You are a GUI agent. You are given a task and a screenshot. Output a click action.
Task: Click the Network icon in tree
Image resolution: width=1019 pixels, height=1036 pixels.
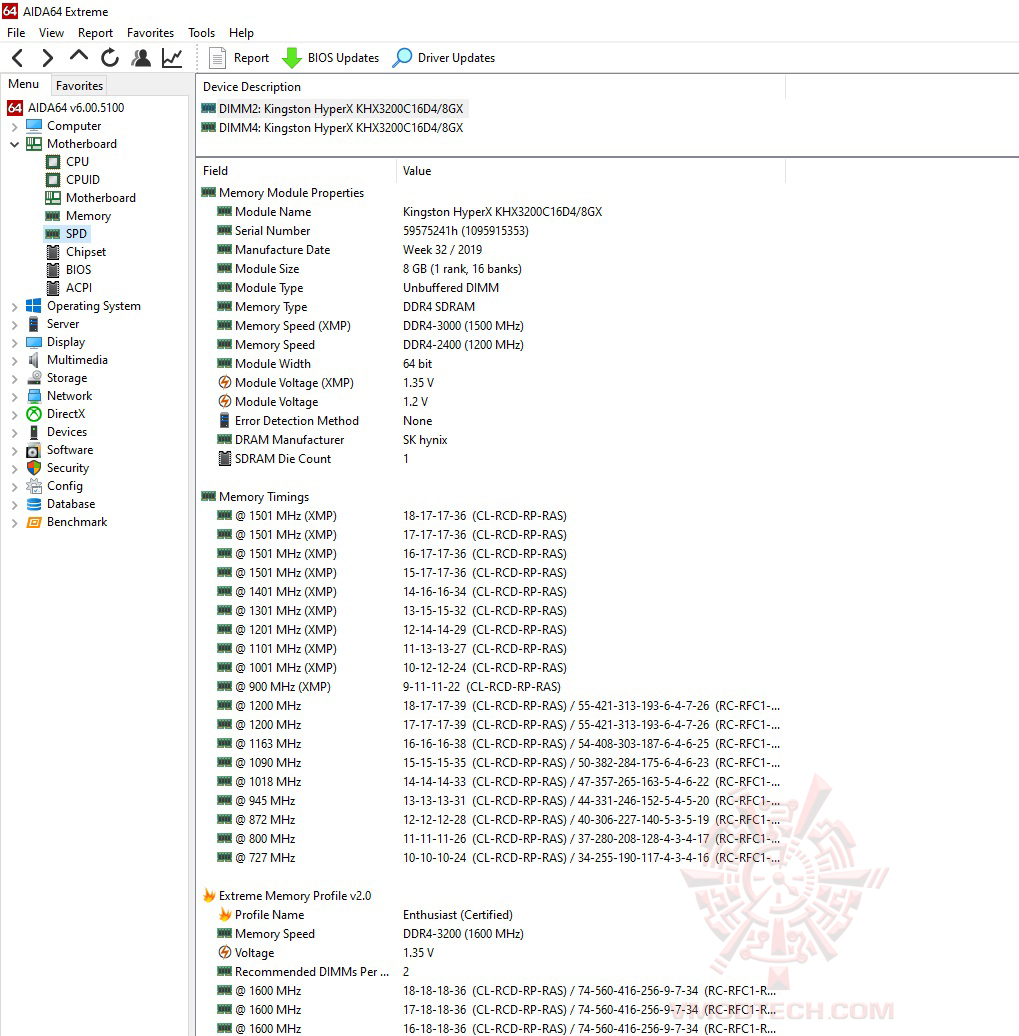(x=34, y=396)
